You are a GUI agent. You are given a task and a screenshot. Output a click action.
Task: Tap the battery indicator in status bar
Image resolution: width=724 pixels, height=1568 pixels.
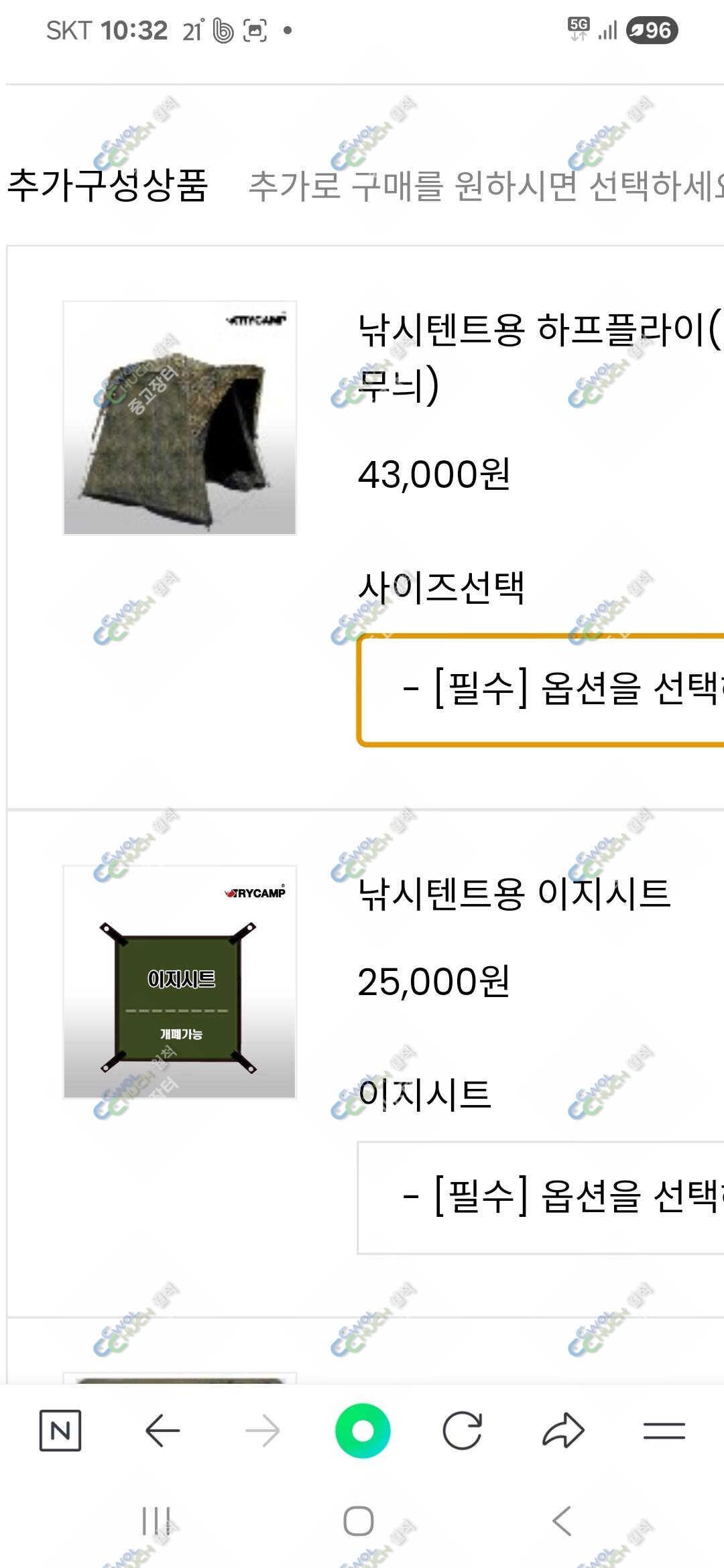652,30
